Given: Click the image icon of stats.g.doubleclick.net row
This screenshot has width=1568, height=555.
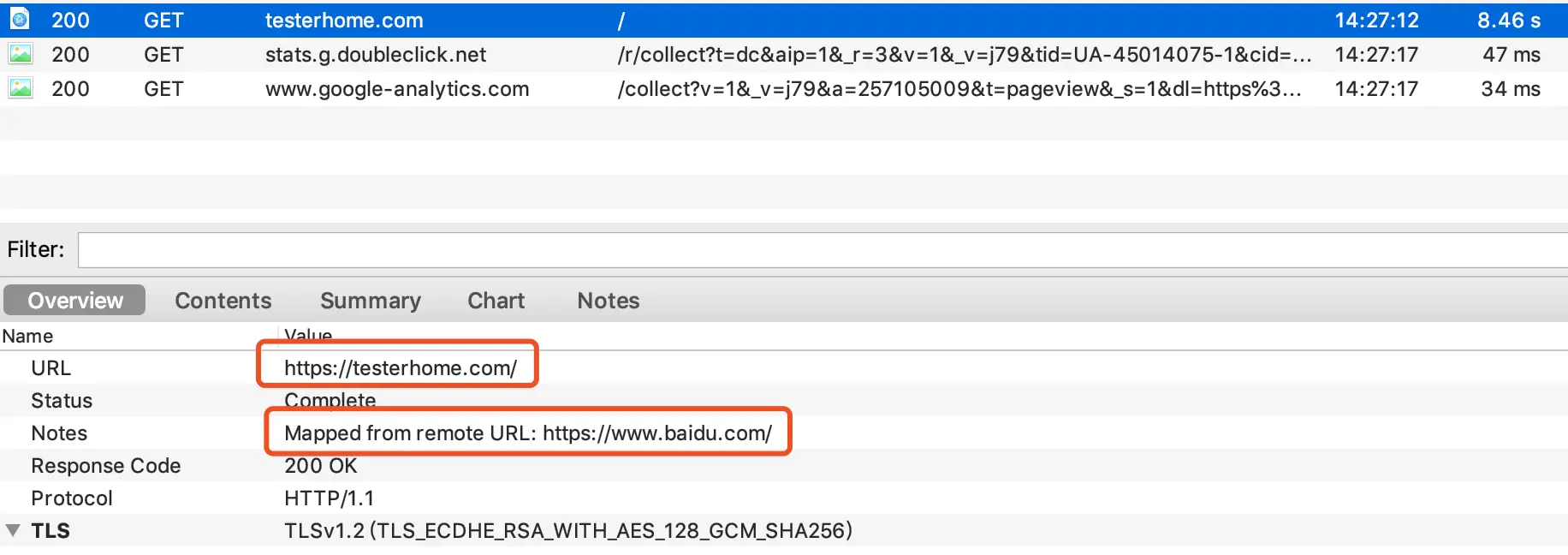Looking at the screenshot, I should (x=20, y=54).
